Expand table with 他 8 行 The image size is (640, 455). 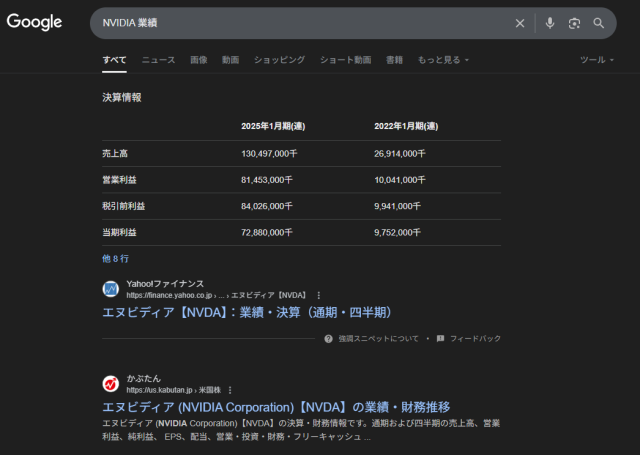point(115,258)
